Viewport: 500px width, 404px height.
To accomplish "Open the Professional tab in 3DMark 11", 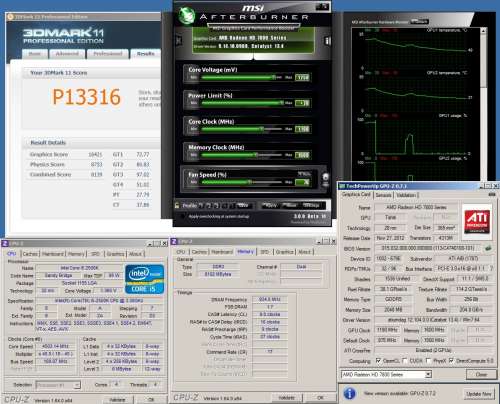I will [x=108, y=54].
